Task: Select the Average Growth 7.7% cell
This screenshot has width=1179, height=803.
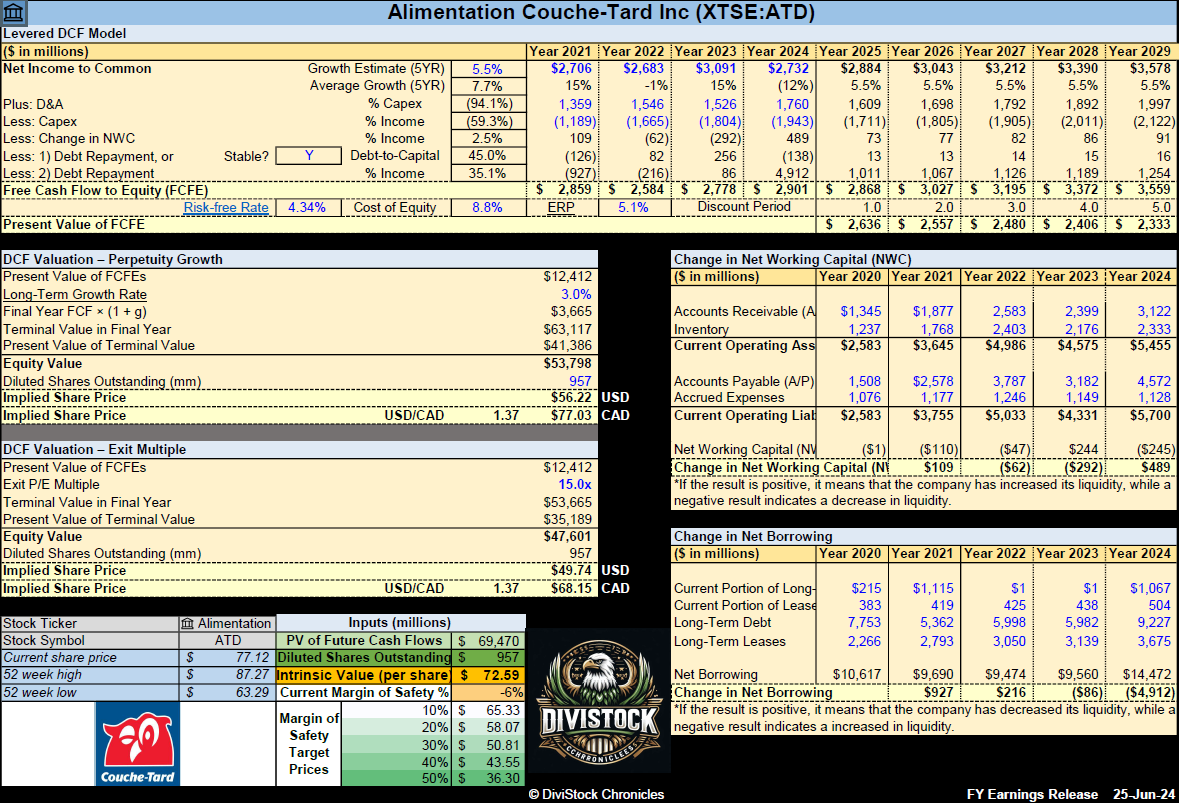Action: pyautogui.click(x=487, y=86)
